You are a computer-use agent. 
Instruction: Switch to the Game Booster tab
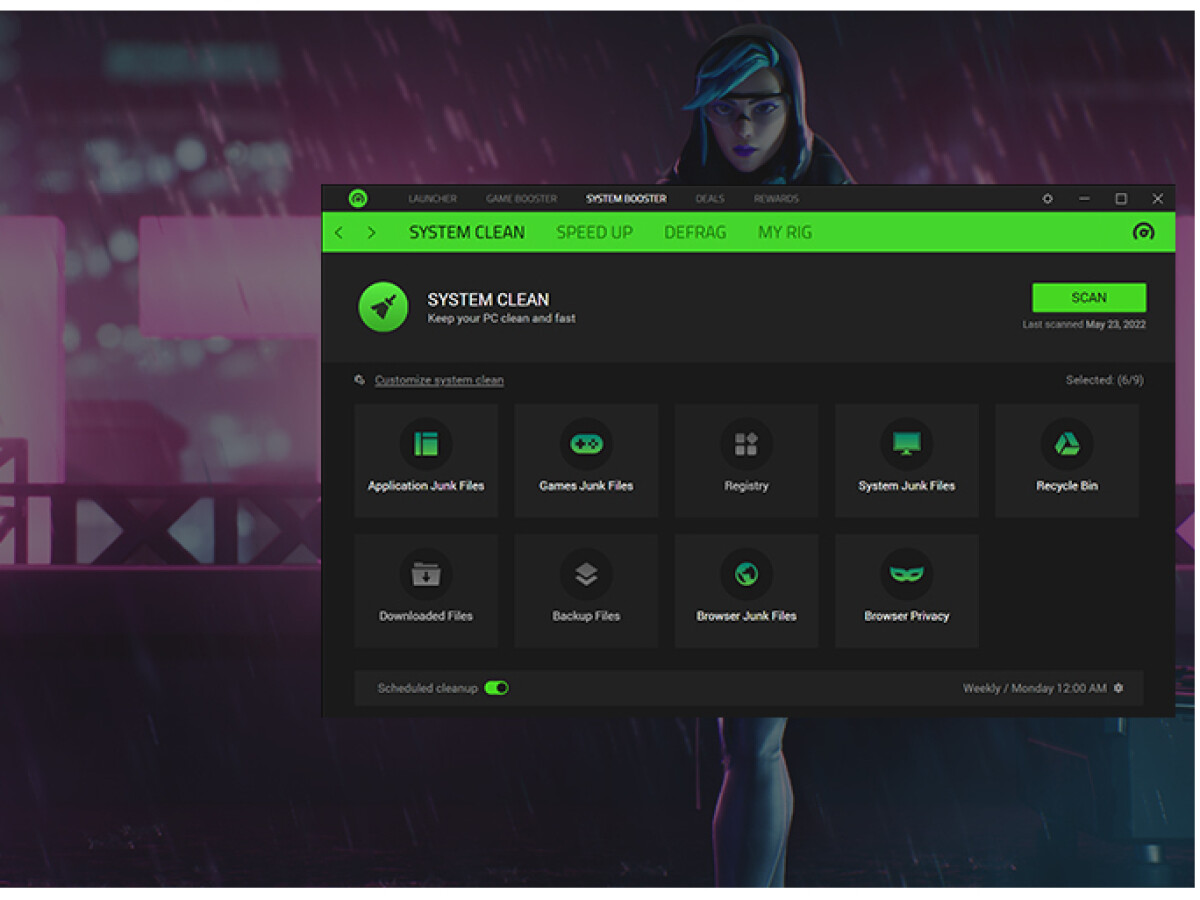[521, 199]
